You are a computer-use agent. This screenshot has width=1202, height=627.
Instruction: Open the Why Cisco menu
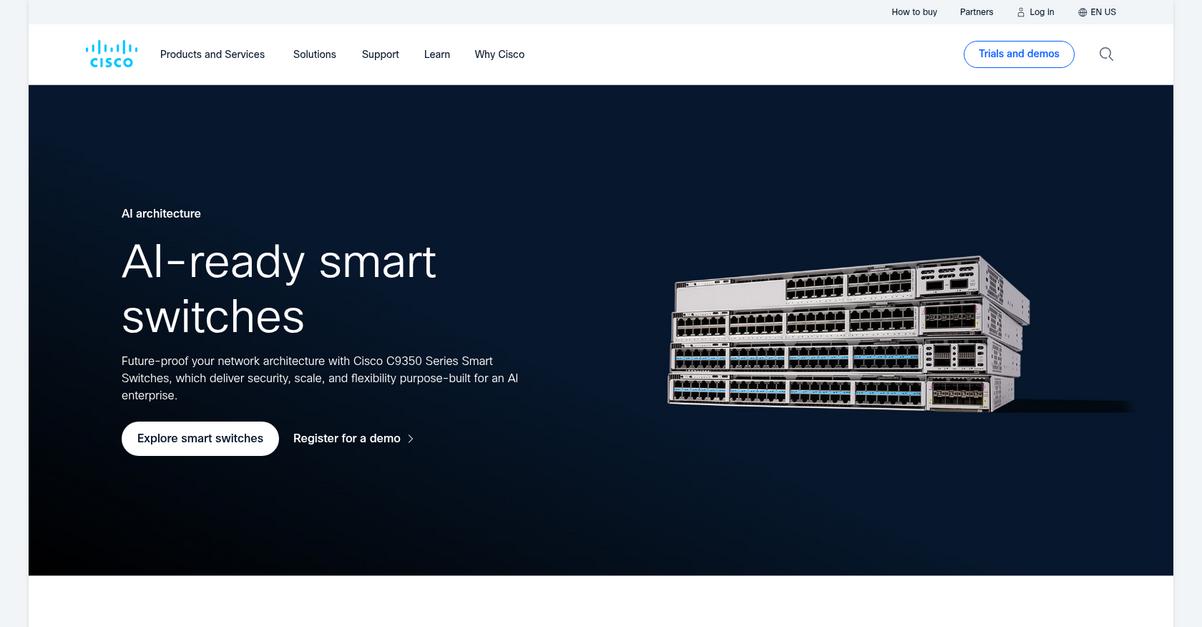(x=499, y=54)
